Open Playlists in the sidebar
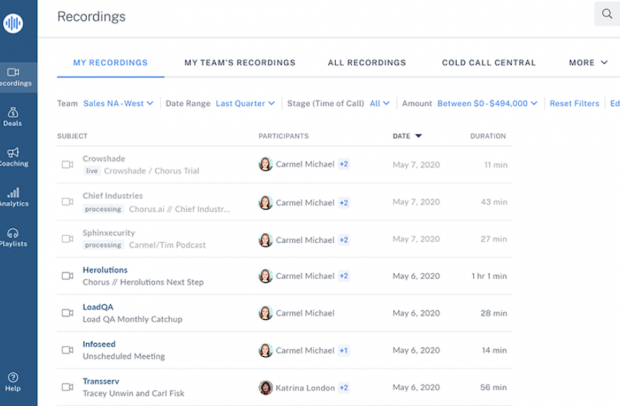The height and width of the screenshot is (406, 620). [13, 238]
